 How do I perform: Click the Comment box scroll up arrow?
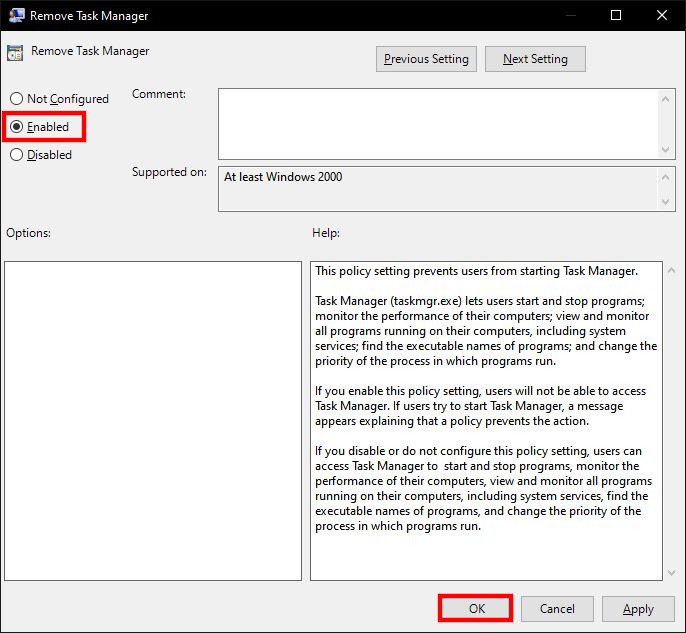pos(665,99)
